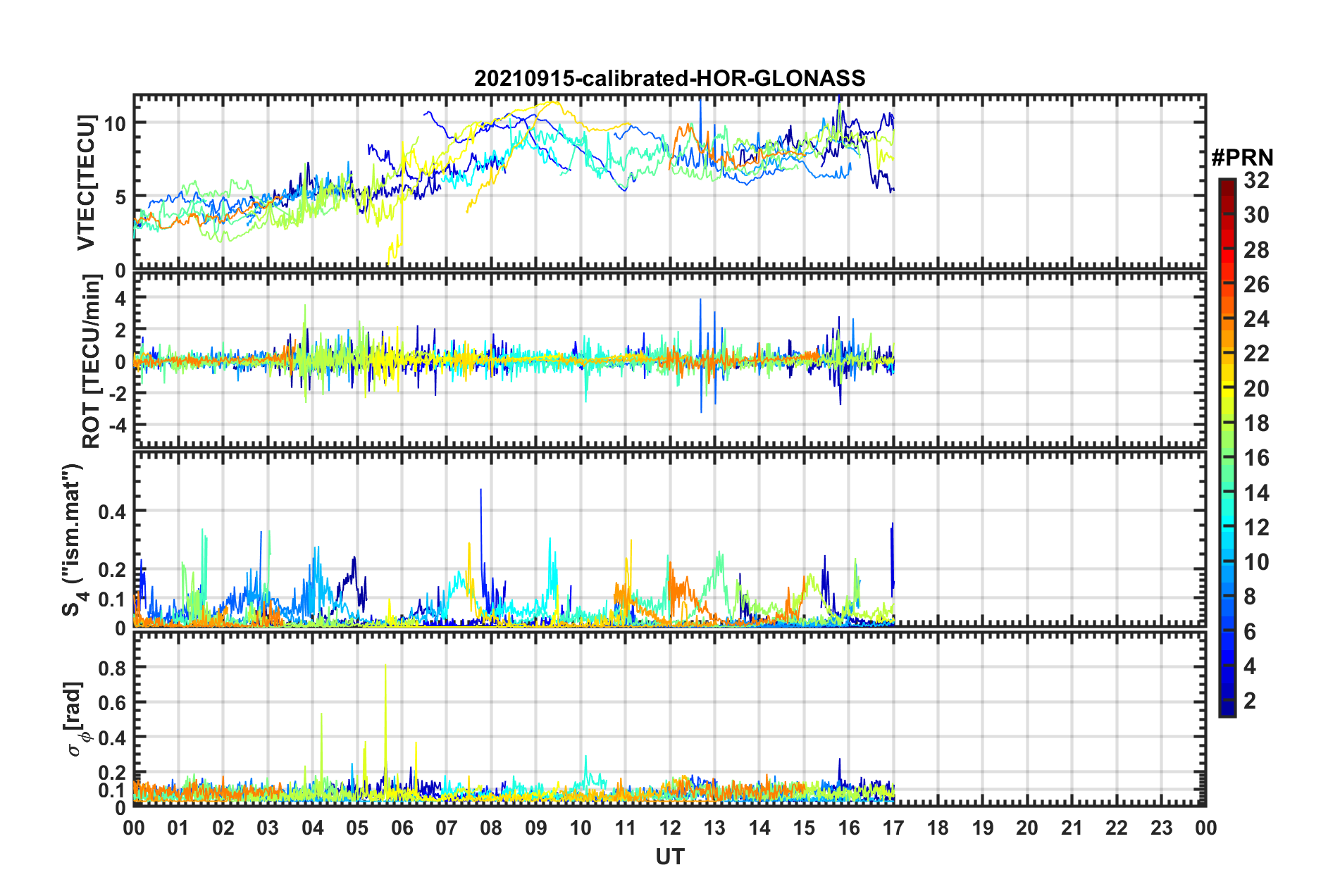Click x-axis tick label 17
1340x896 pixels.
pos(893,828)
